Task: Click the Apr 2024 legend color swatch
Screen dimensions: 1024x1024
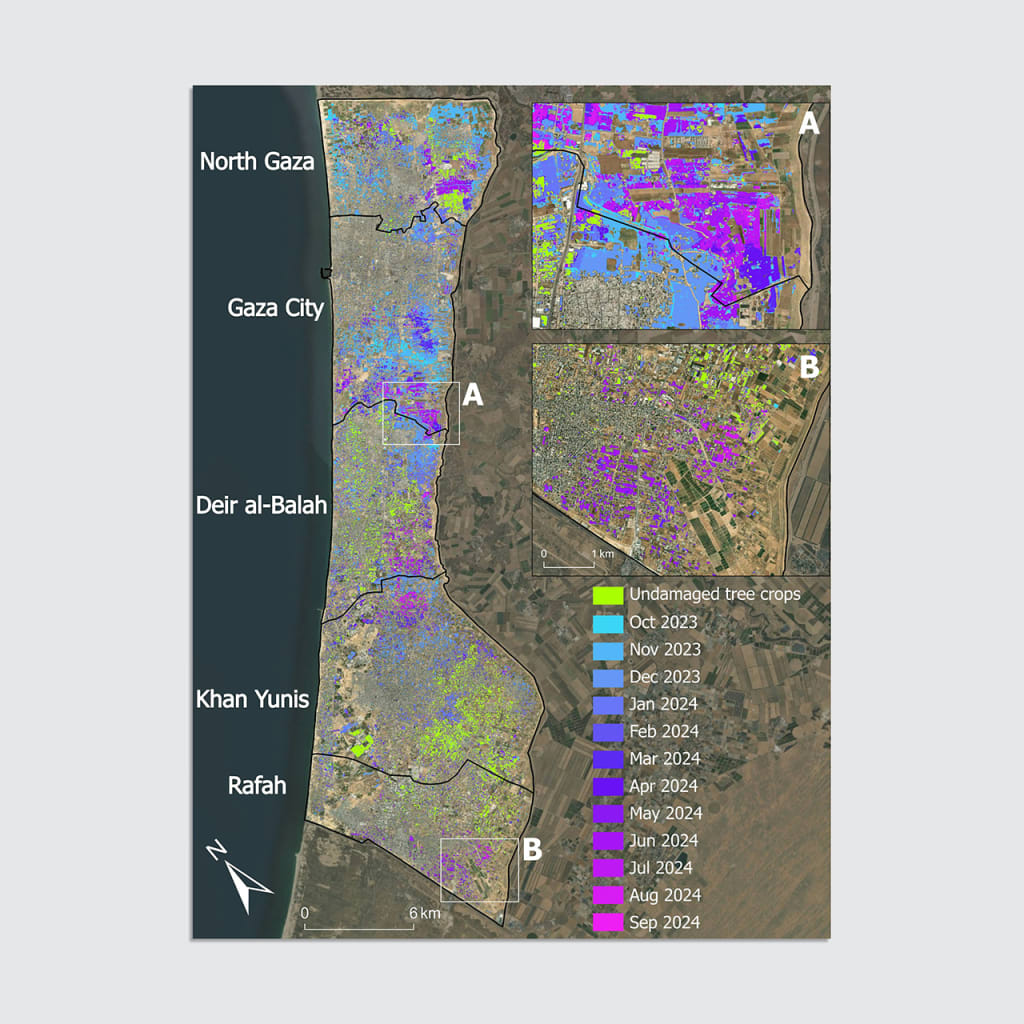Action: [x=608, y=786]
